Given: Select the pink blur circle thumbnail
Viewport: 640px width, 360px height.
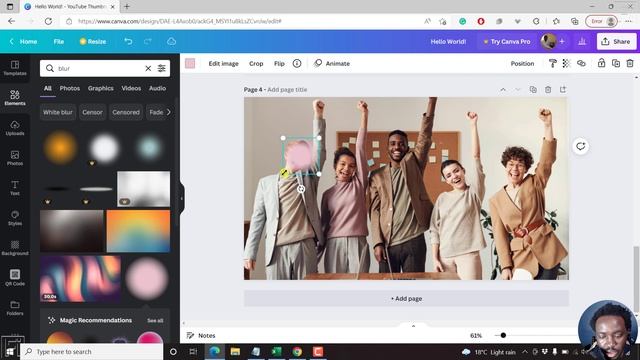Looking at the screenshot, I should (147, 278).
